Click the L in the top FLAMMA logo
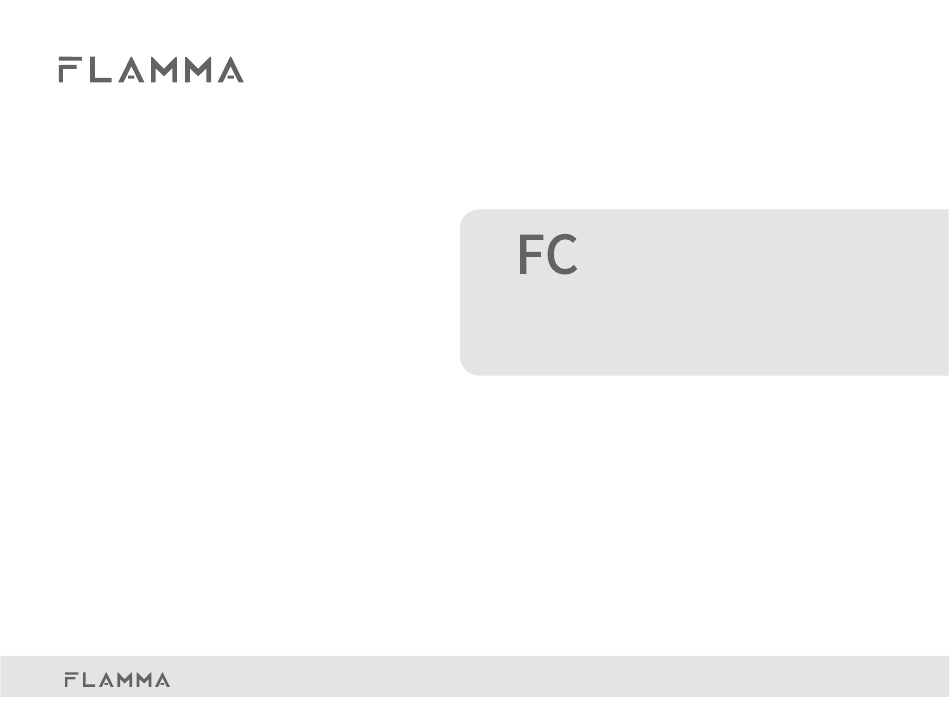The width and height of the screenshot is (950, 722). [x=101, y=70]
